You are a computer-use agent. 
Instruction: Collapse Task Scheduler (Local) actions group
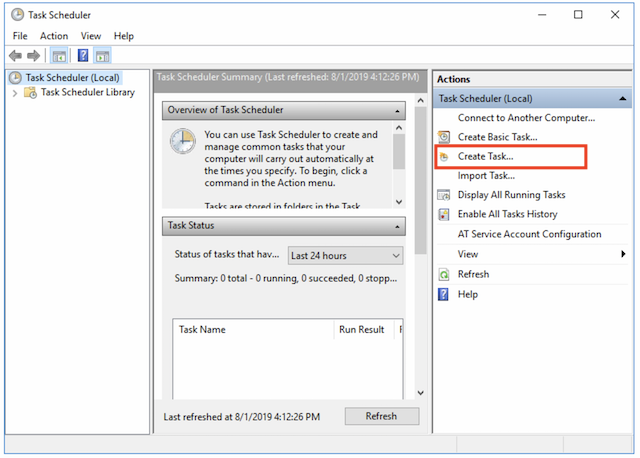[622, 99]
